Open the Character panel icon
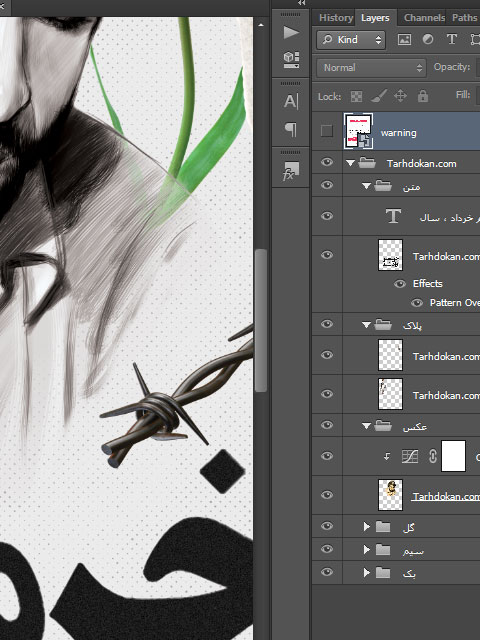The width and height of the screenshot is (480, 640). click(291, 101)
